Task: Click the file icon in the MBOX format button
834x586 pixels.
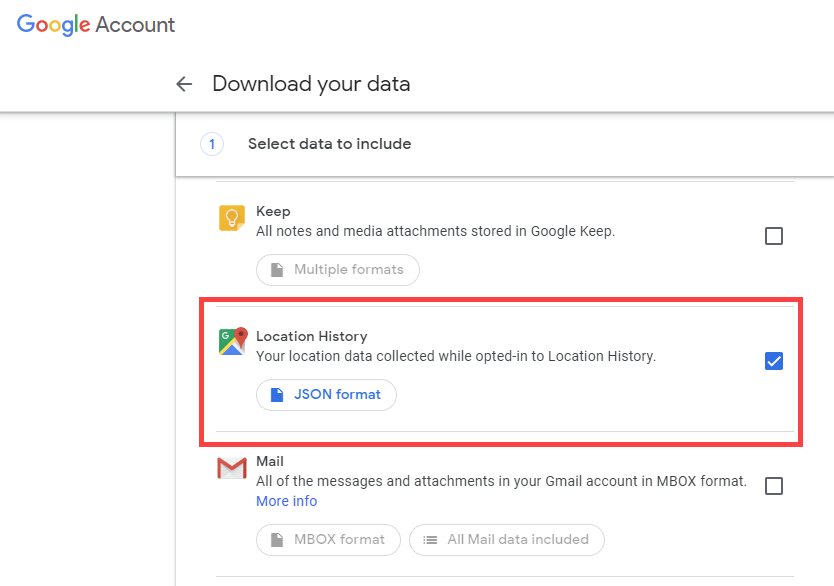Action: (x=277, y=540)
